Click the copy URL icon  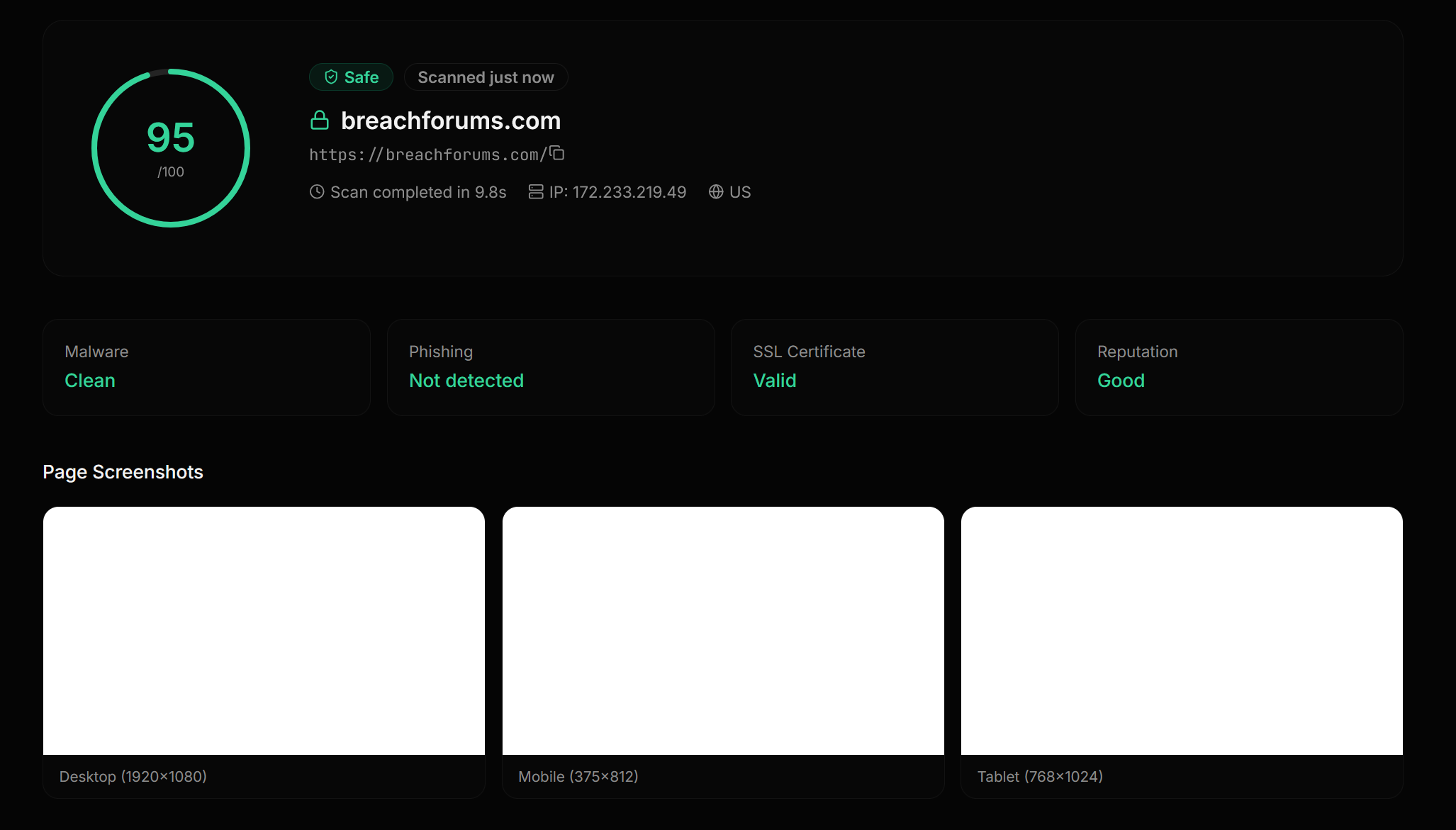(557, 153)
